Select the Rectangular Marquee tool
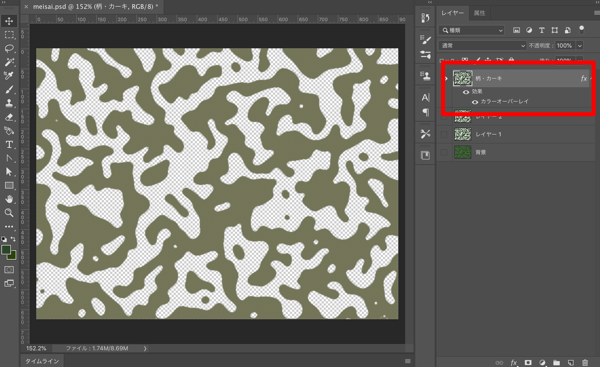Viewport: 600px width, 367px height. coord(9,35)
